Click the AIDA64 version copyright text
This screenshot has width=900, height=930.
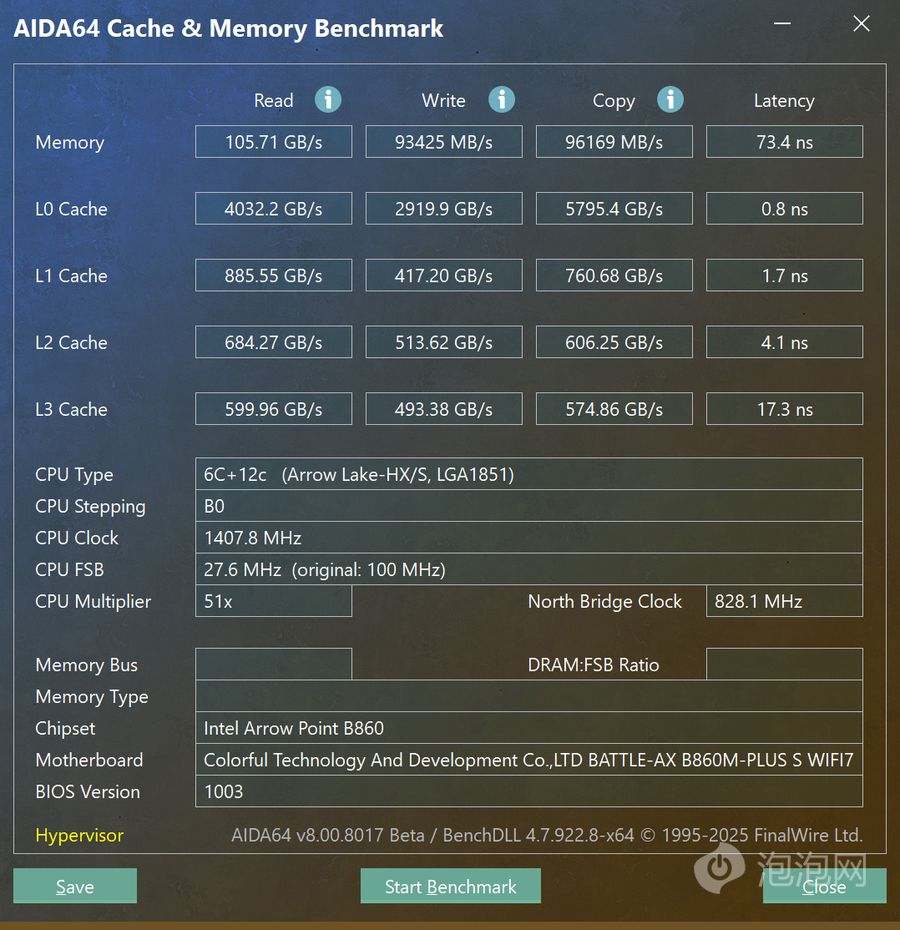pos(546,835)
